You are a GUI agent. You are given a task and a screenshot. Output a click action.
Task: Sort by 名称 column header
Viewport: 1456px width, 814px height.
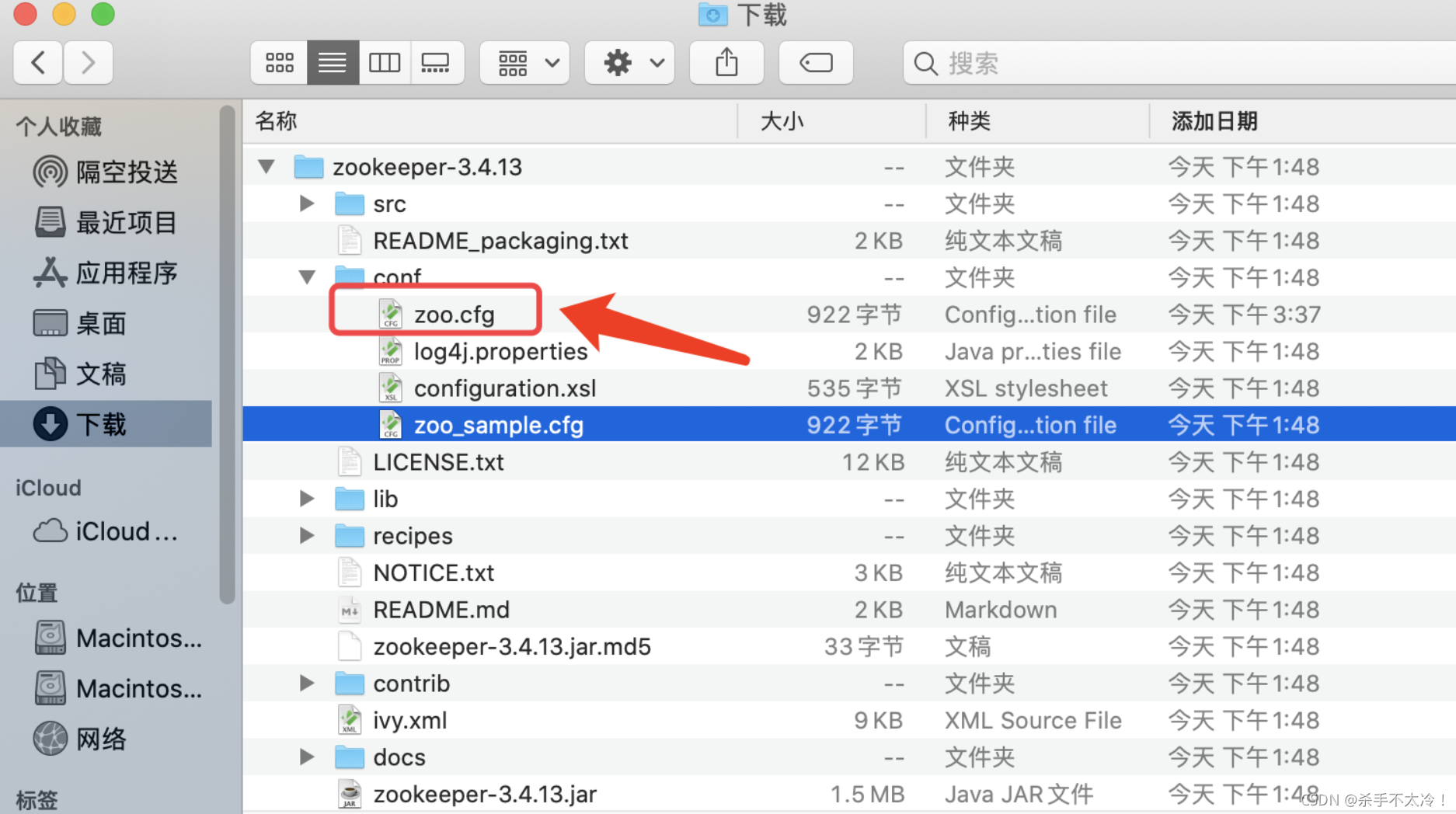pos(490,121)
